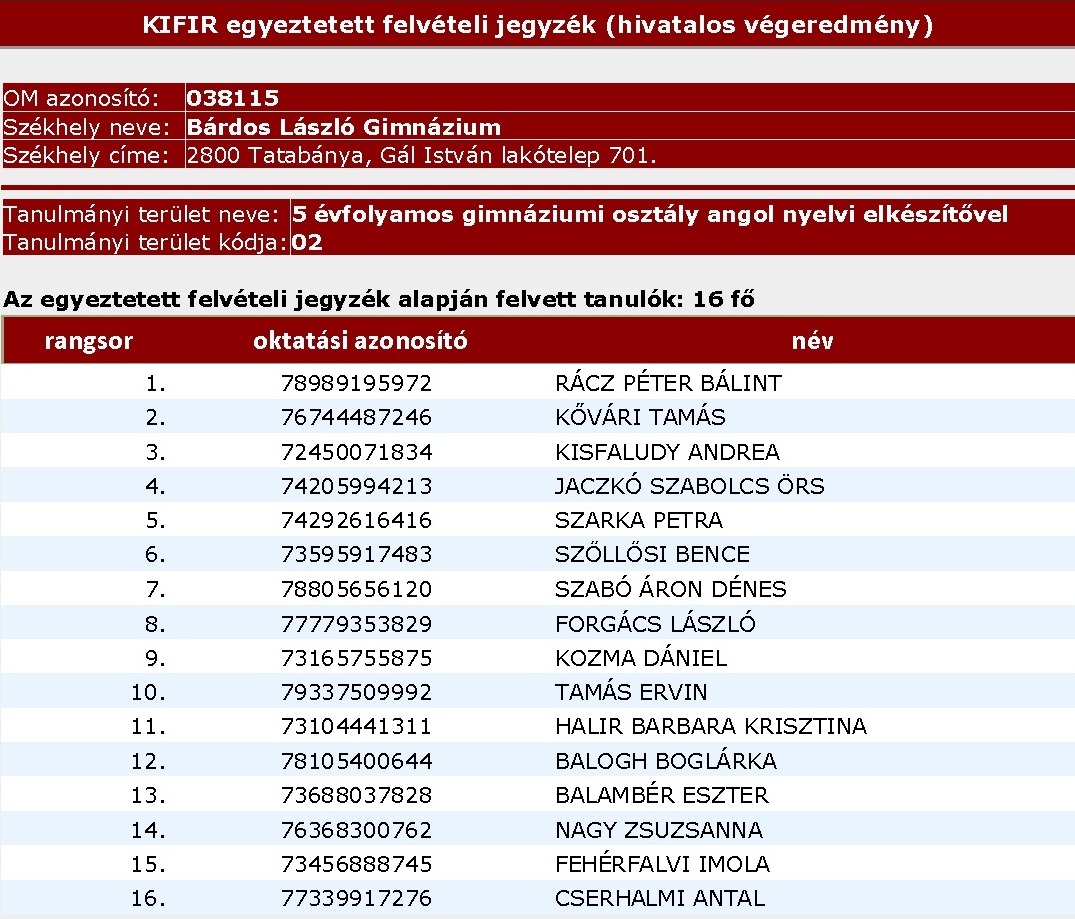Select the name FORGÁCS LÁSZLÓ
The image size is (1075, 919).
655,624
